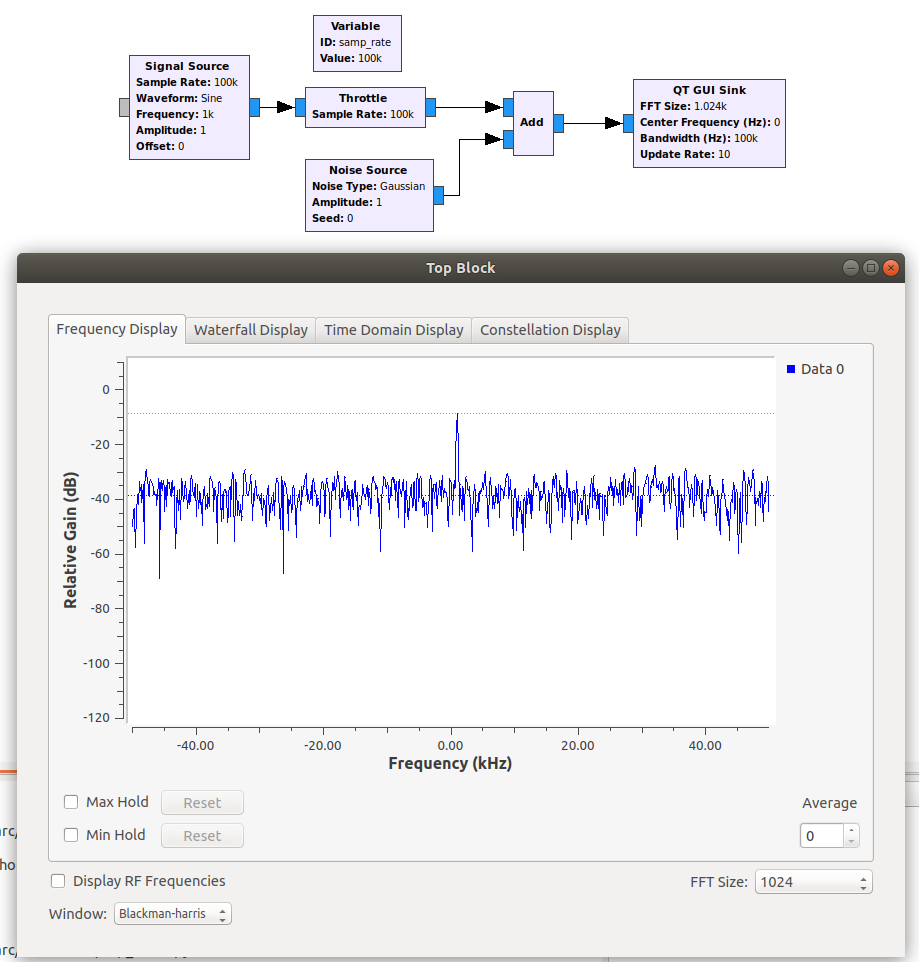Switch to the Waterfall Display tab
Image resolution: width=919 pixels, height=962 pixels.
[250, 330]
